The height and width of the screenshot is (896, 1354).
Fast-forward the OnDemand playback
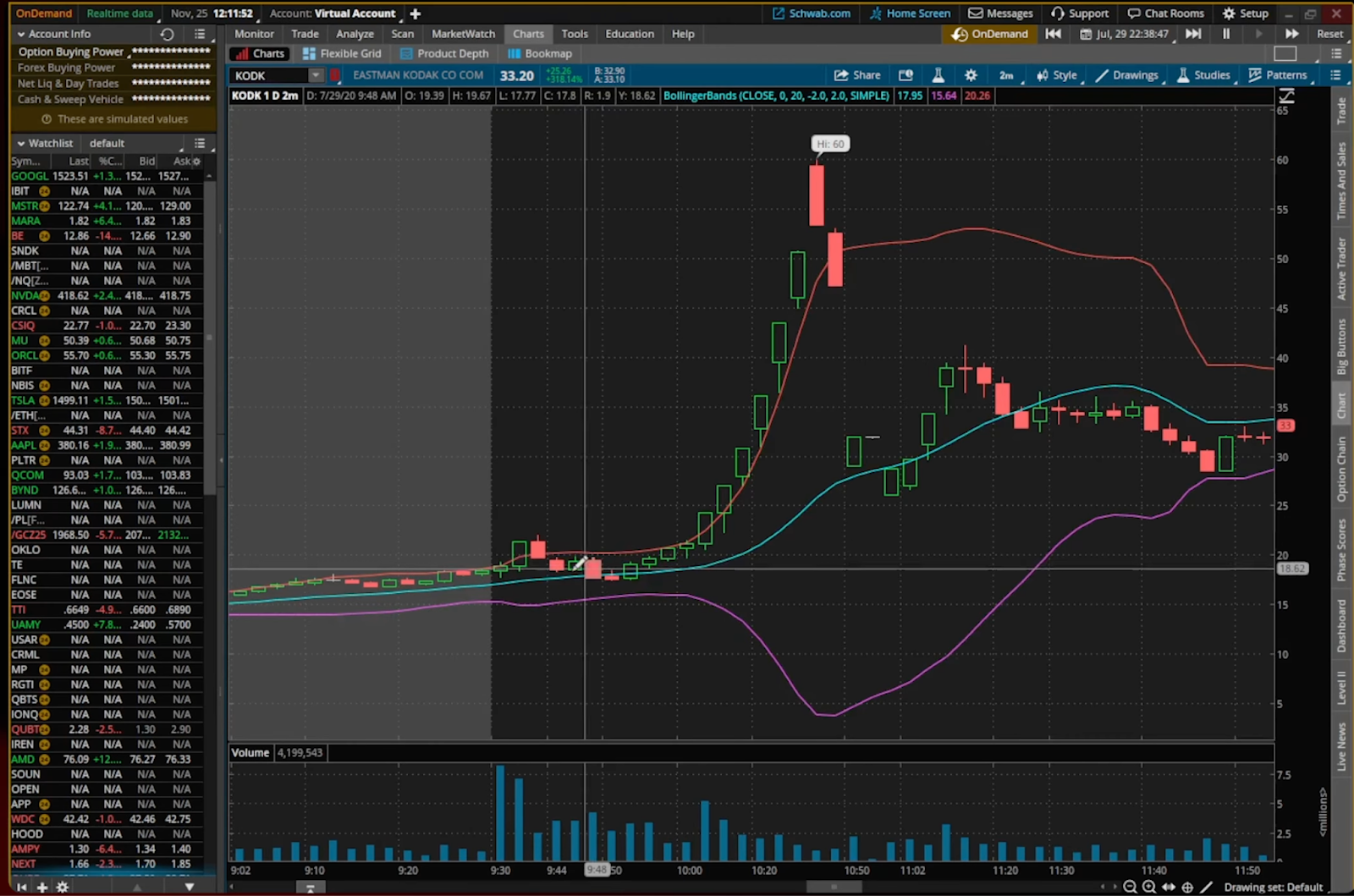click(x=1292, y=34)
